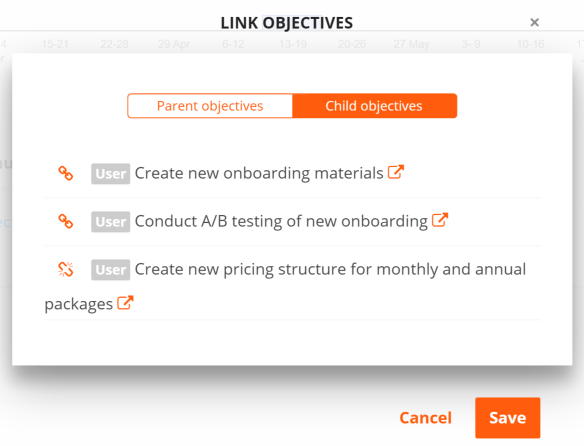Click the 27 May timeline column header
The width and height of the screenshot is (584, 446).
tap(411, 44)
